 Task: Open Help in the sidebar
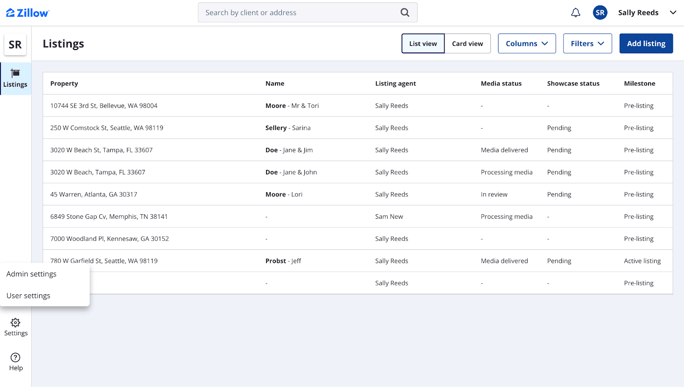pyautogui.click(x=16, y=362)
